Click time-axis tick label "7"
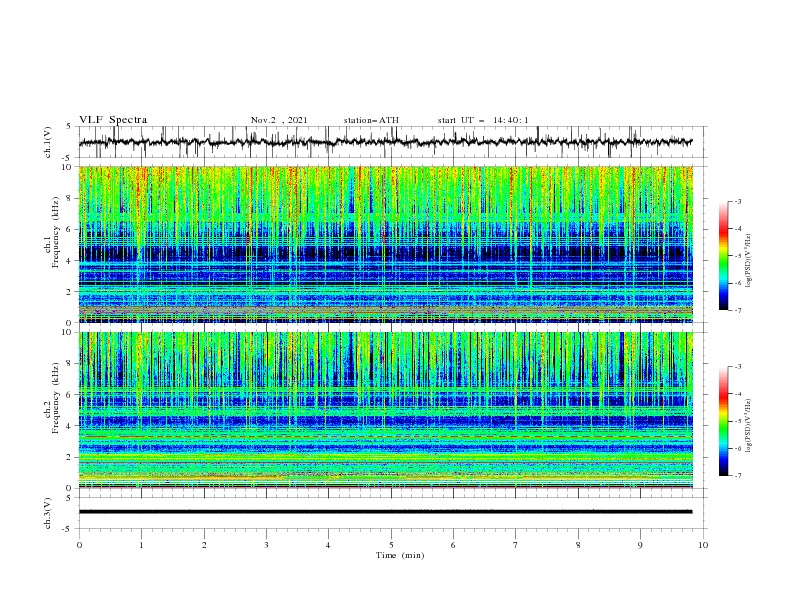This screenshot has width=792, height=612. tap(516, 545)
